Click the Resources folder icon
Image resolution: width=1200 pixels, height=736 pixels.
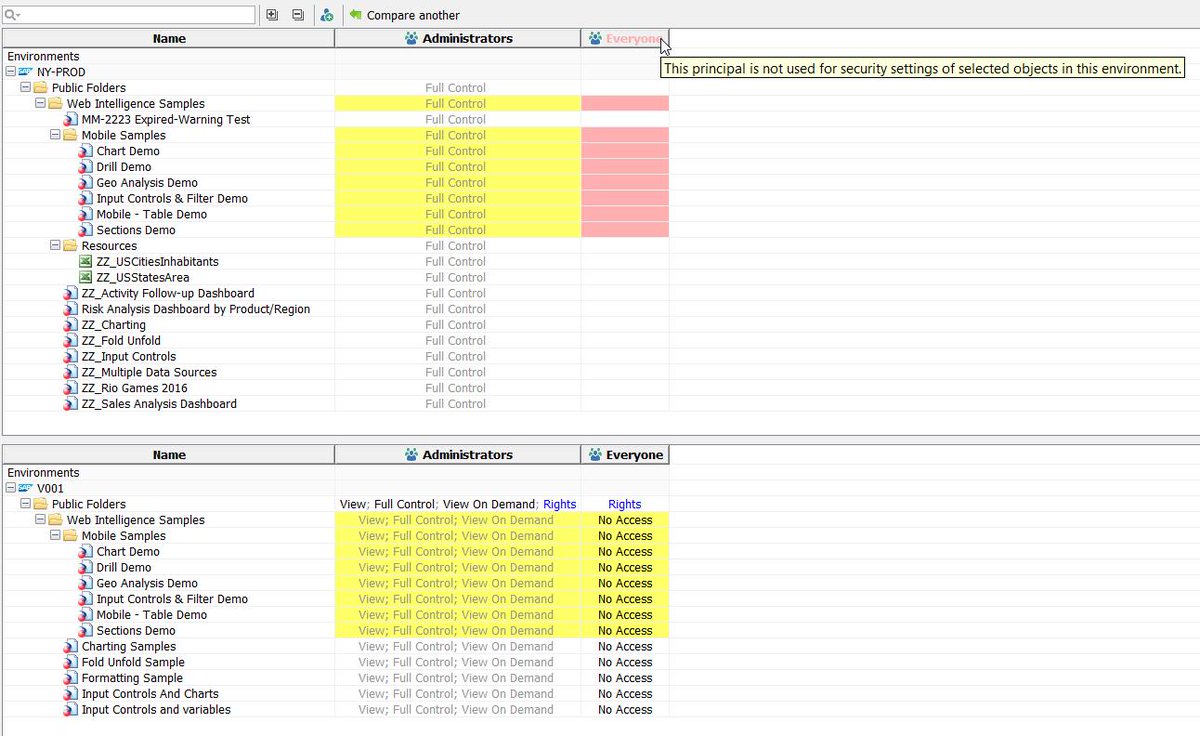(70, 246)
